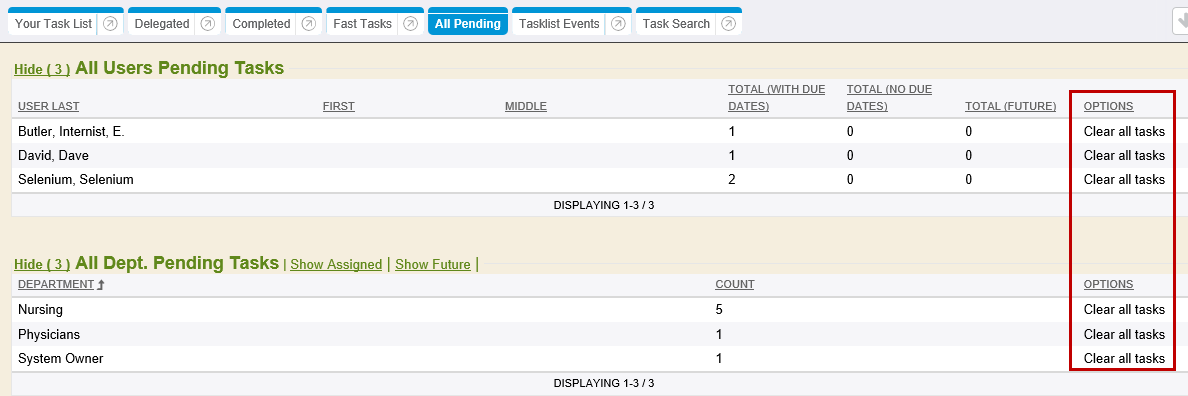Open the Task Search tab
The image size is (1188, 396).
point(676,23)
